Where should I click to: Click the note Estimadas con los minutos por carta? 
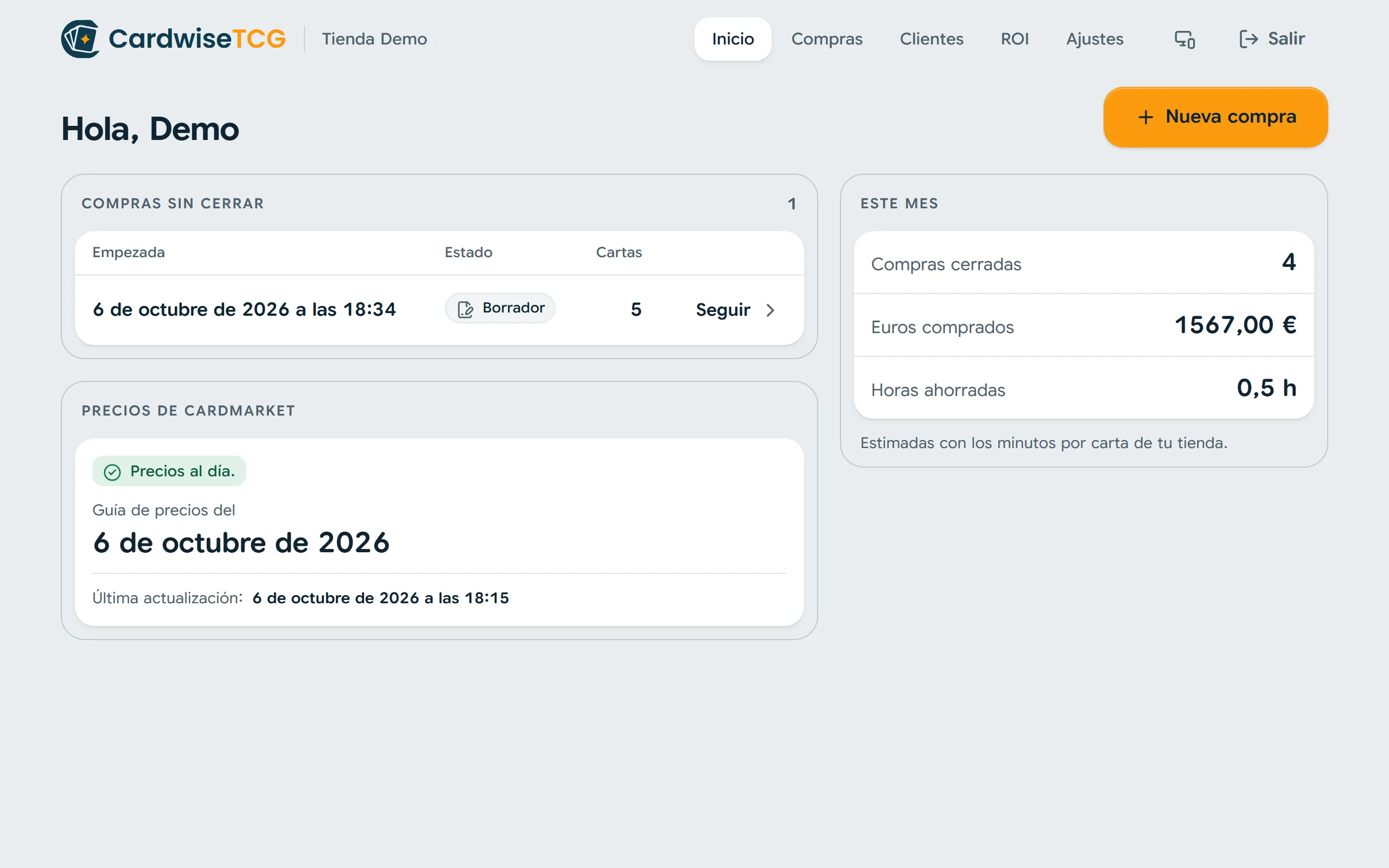[1043, 443]
